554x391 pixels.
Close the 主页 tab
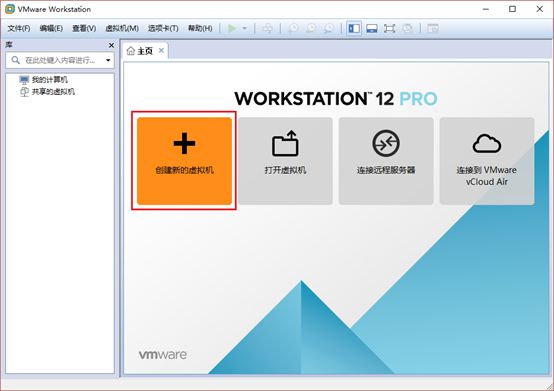pyautogui.click(x=161, y=51)
